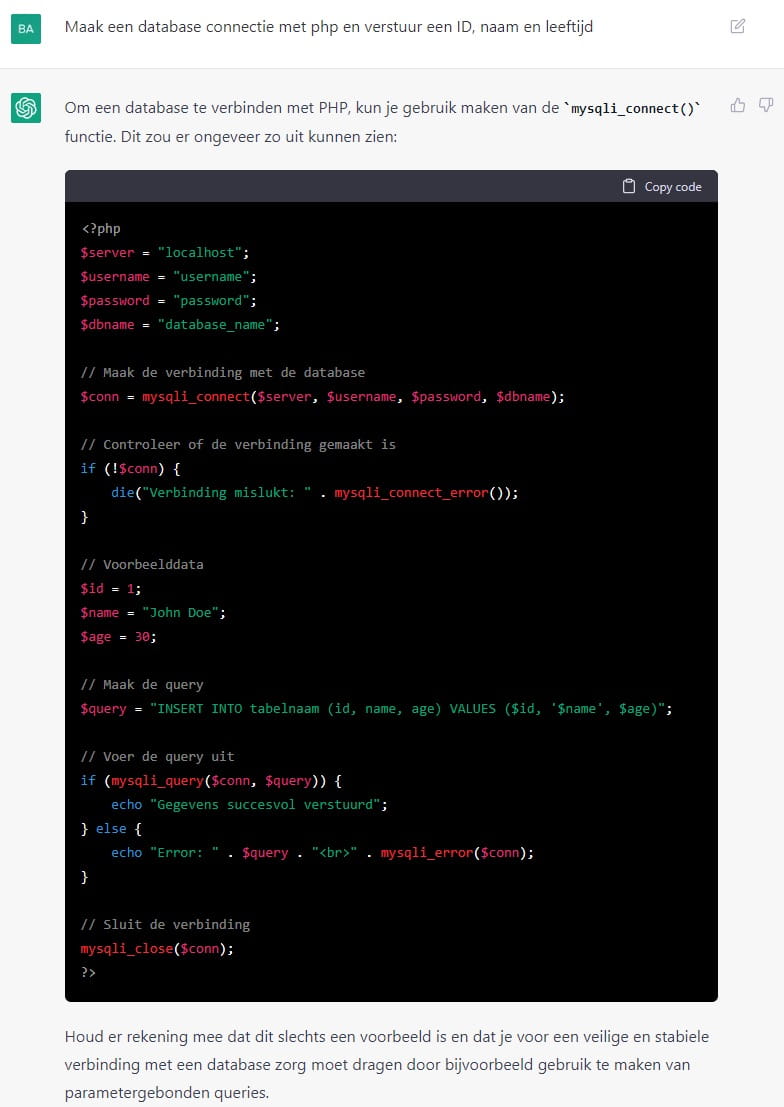Click the echo "Gegevens succesvol verstuurd" line

coord(249,805)
